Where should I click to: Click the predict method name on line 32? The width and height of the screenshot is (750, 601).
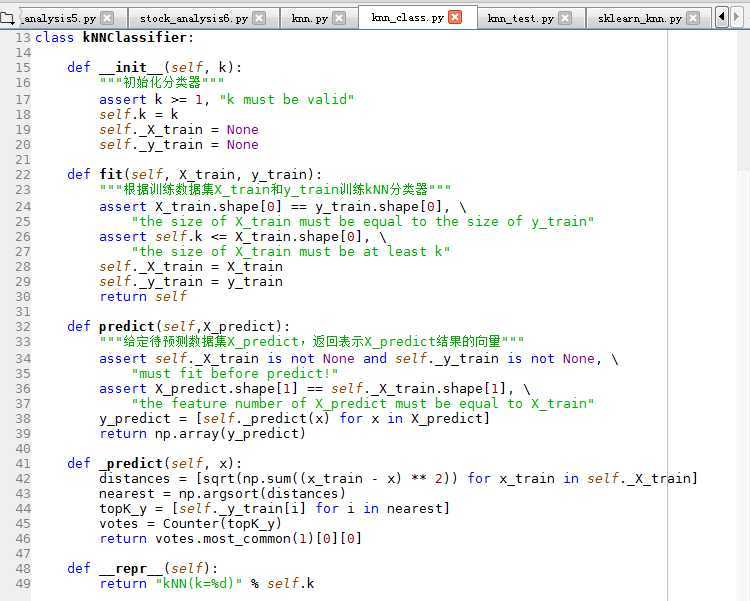coord(127,327)
